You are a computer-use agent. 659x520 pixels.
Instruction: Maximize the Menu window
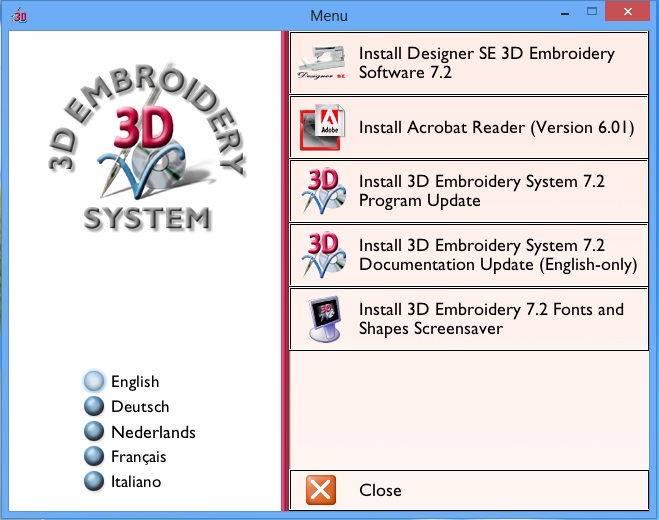click(x=592, y=12)
